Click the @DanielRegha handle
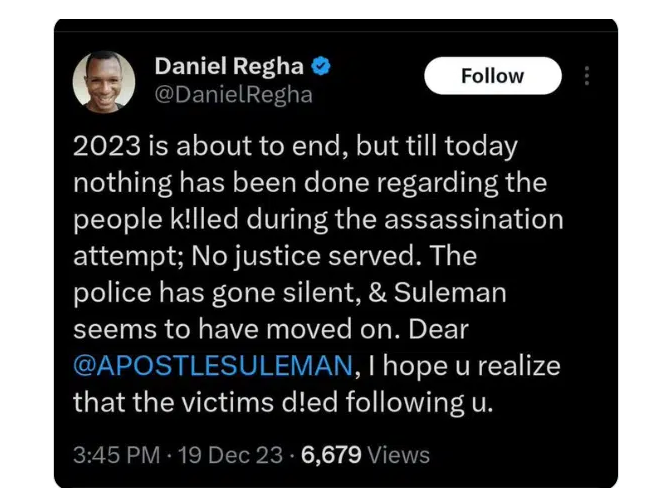Image resolution: width=668 pixels, height=502 pixels. tap(233, 95)
